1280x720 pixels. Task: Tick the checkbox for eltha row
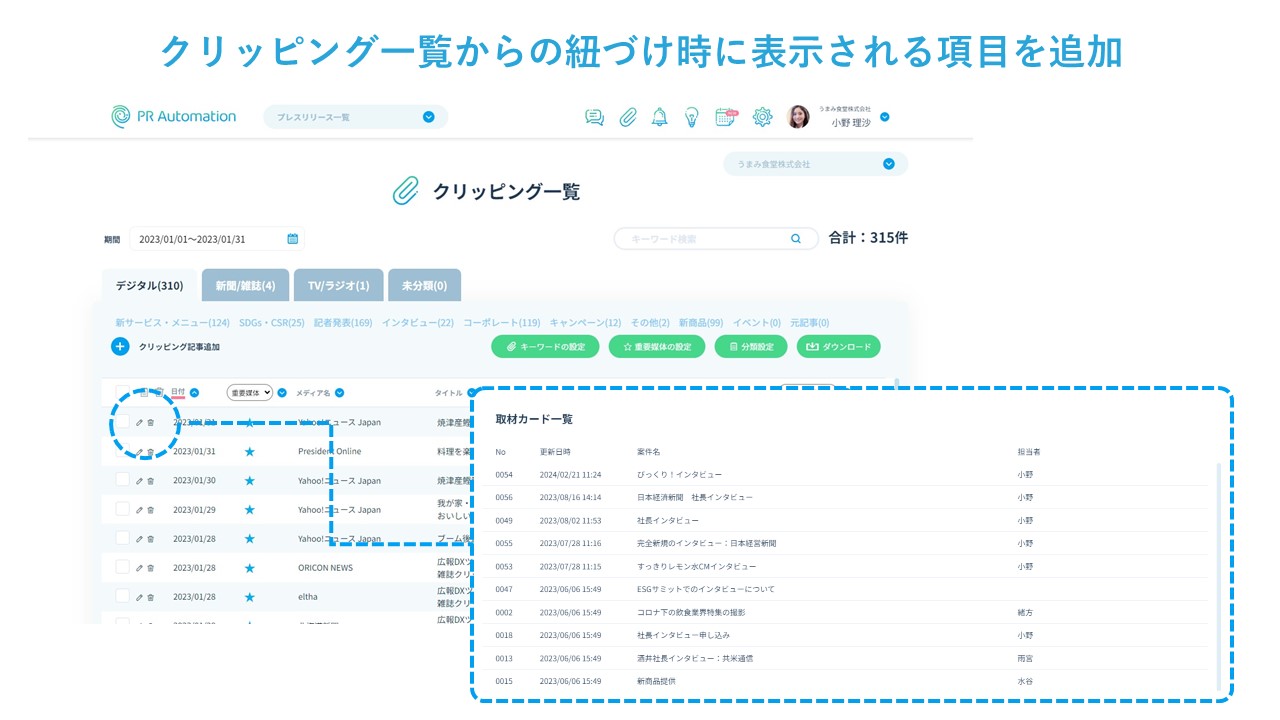click(122, 596)
